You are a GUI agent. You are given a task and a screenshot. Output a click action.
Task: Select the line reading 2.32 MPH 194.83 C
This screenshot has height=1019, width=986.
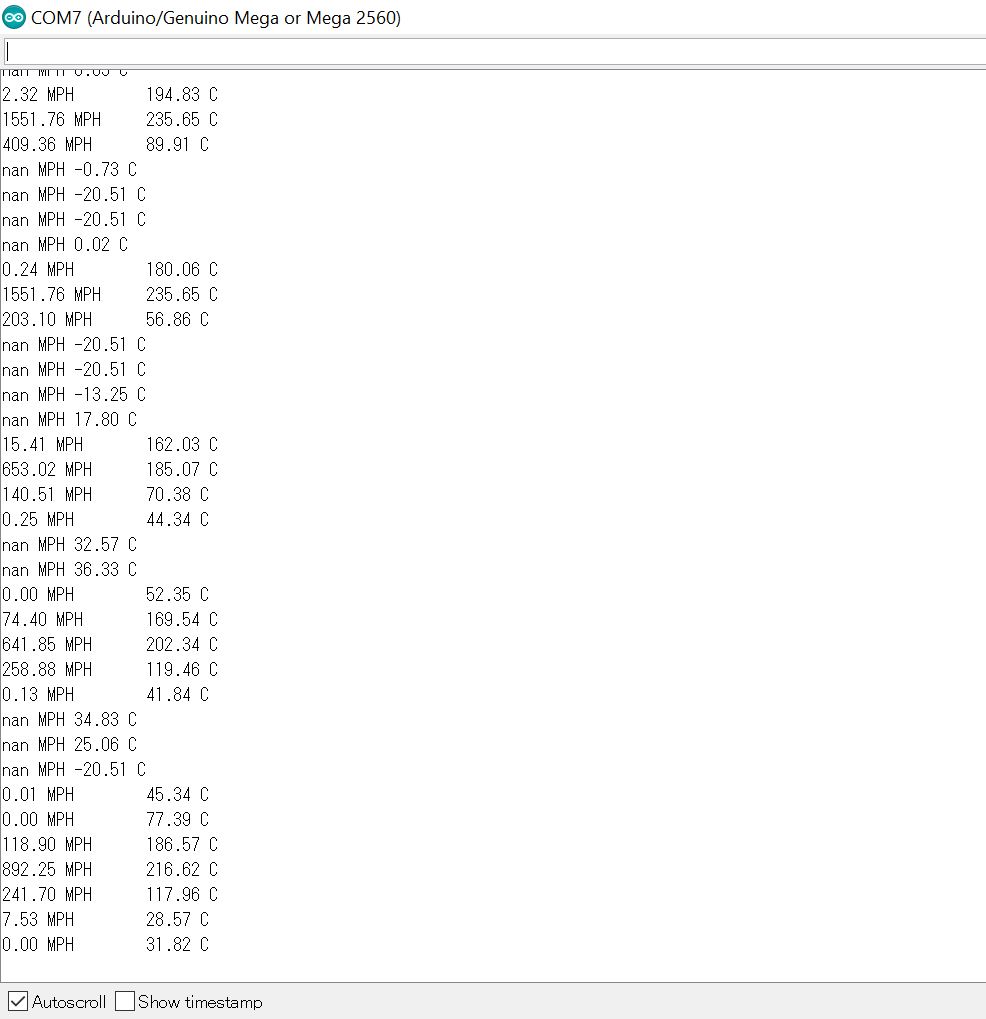pyautogui.click(x=110, y=95)
